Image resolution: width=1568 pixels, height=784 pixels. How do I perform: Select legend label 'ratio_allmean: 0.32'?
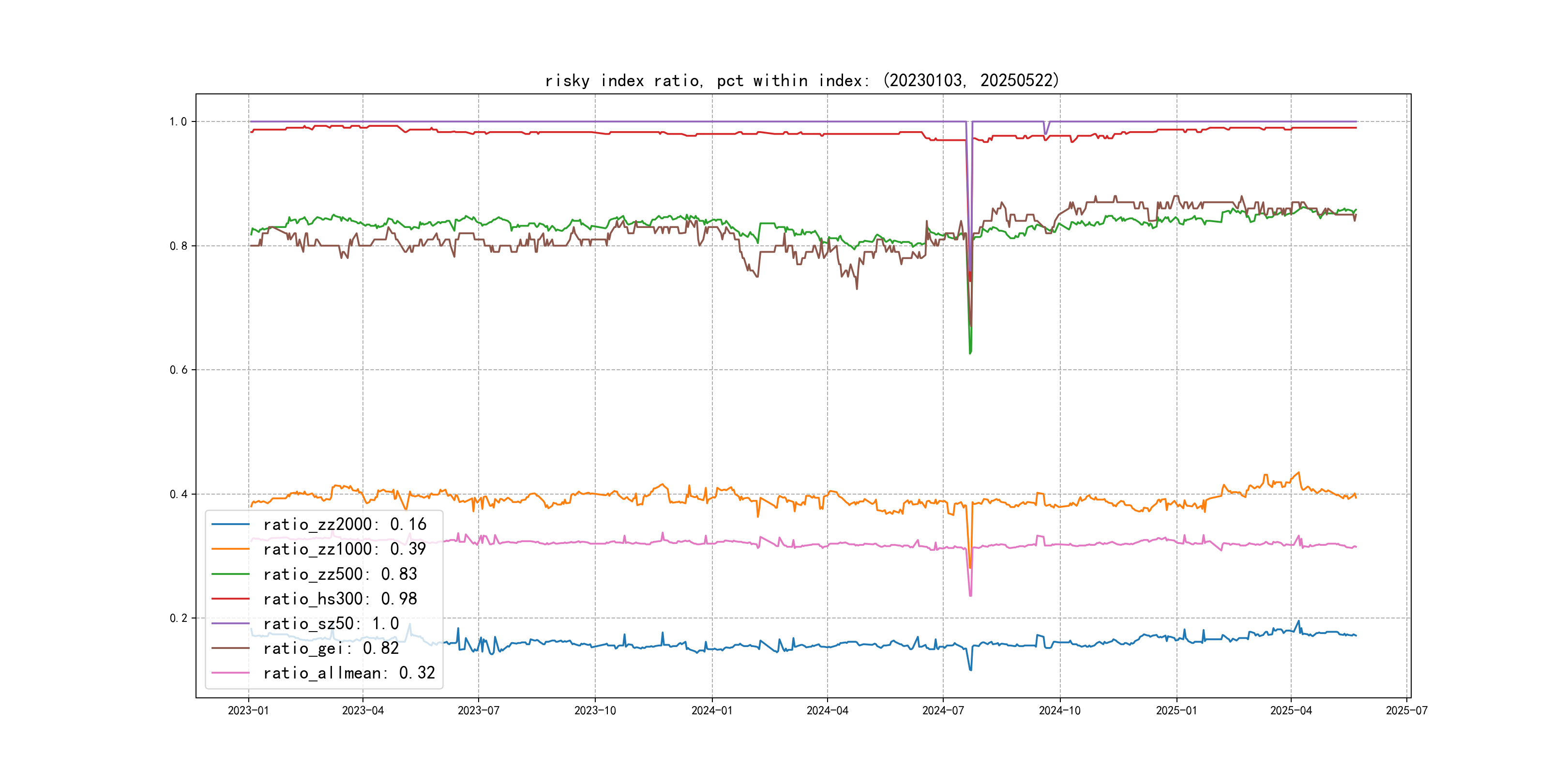[349, 673]
